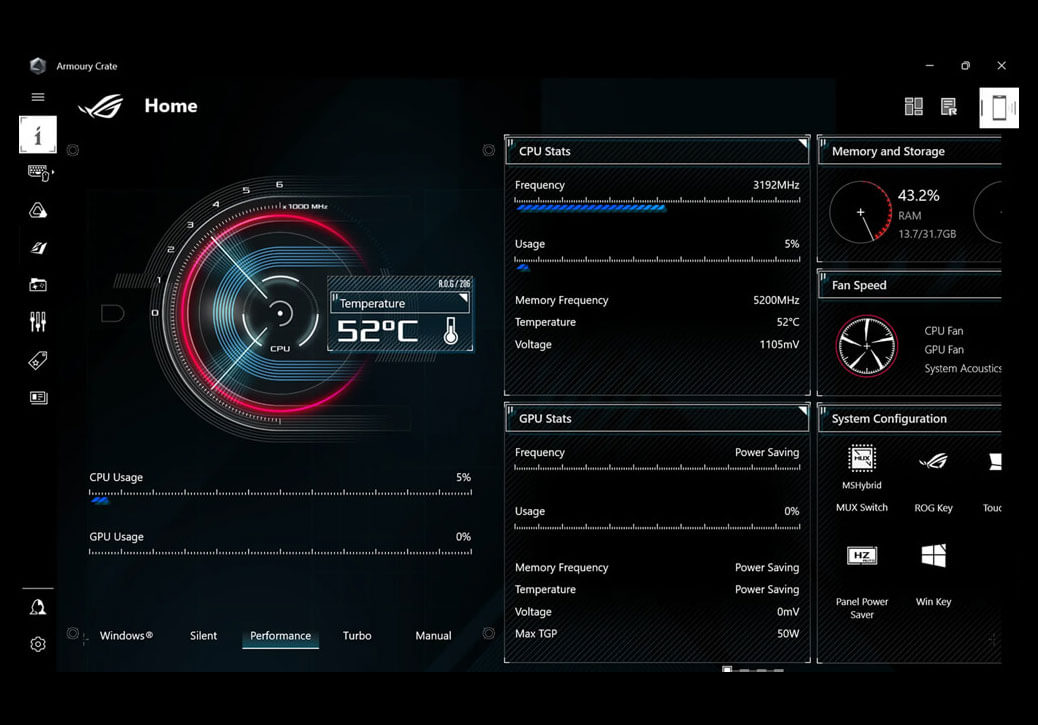Restore down the Armoury Crate window
This screenshot has height=725, width=1038.
[965, 66]
